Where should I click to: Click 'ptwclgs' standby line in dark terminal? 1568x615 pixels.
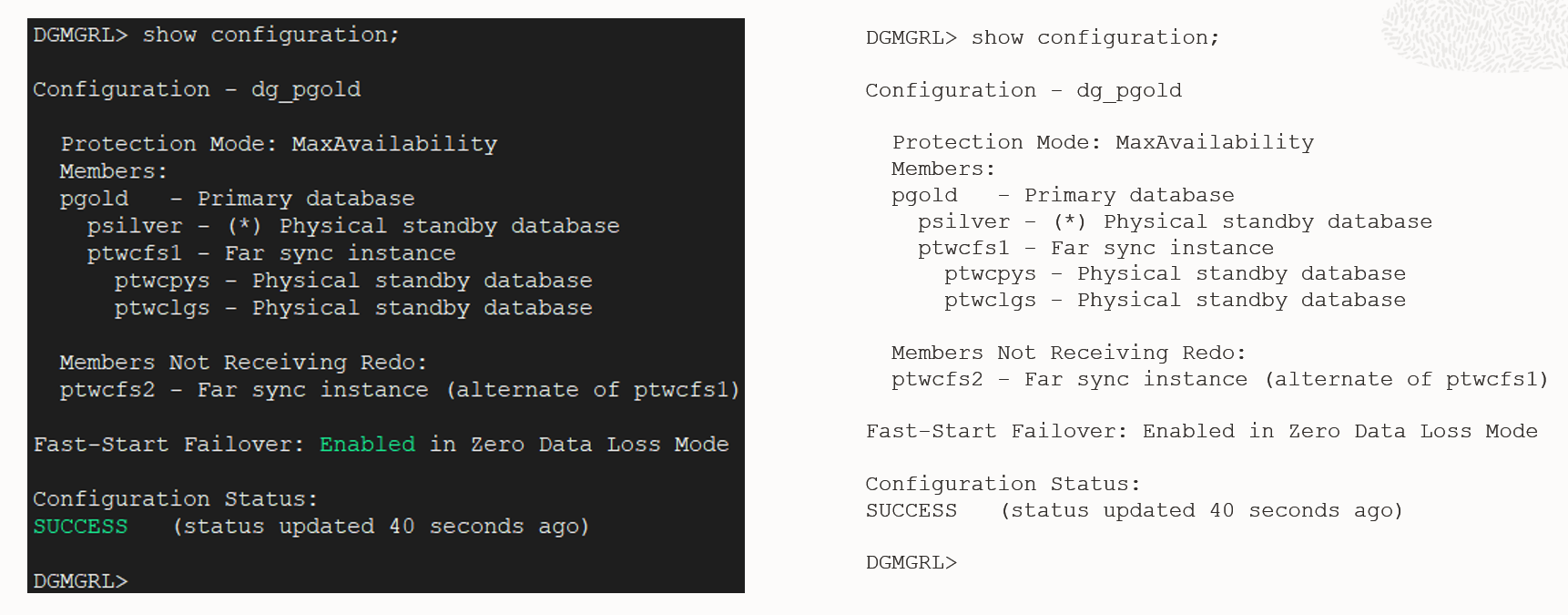[353, 307]
